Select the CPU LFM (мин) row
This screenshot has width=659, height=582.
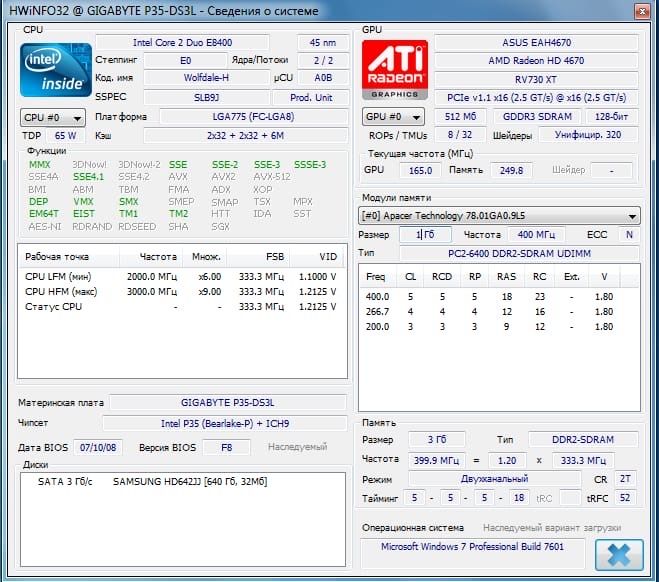click(182, 277)
